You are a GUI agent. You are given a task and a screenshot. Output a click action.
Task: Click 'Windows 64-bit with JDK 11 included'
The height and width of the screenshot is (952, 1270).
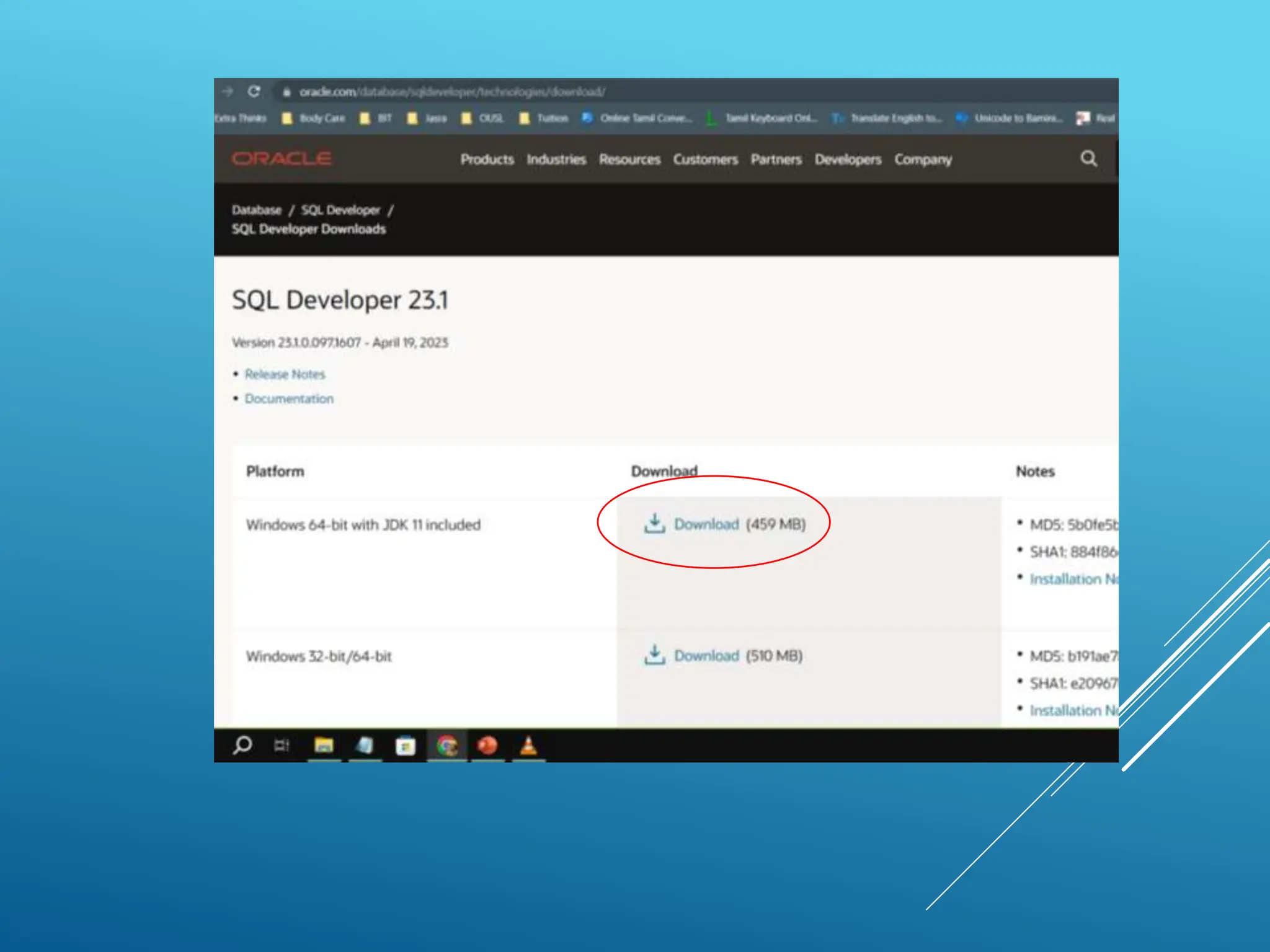(x=363, y=525)
